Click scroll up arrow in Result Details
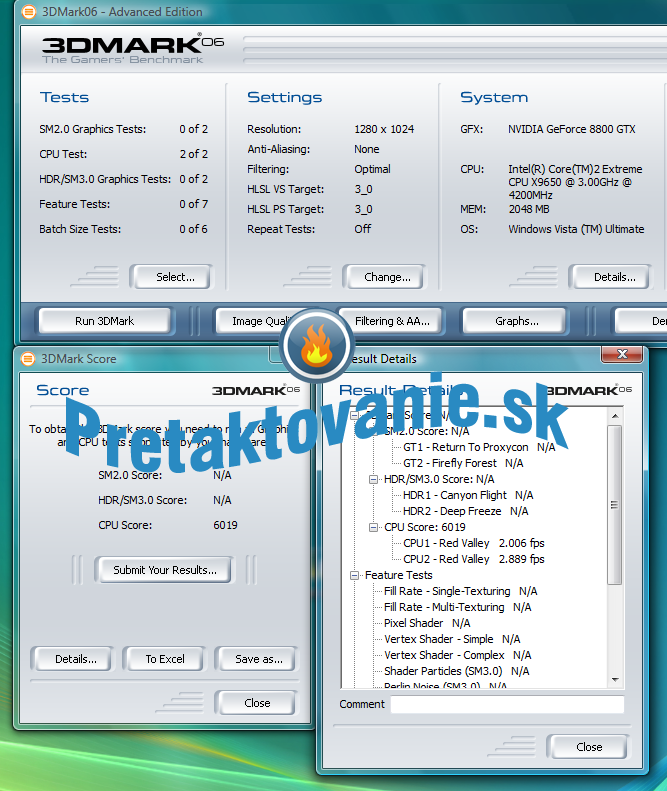 click(x=615, y=416)
